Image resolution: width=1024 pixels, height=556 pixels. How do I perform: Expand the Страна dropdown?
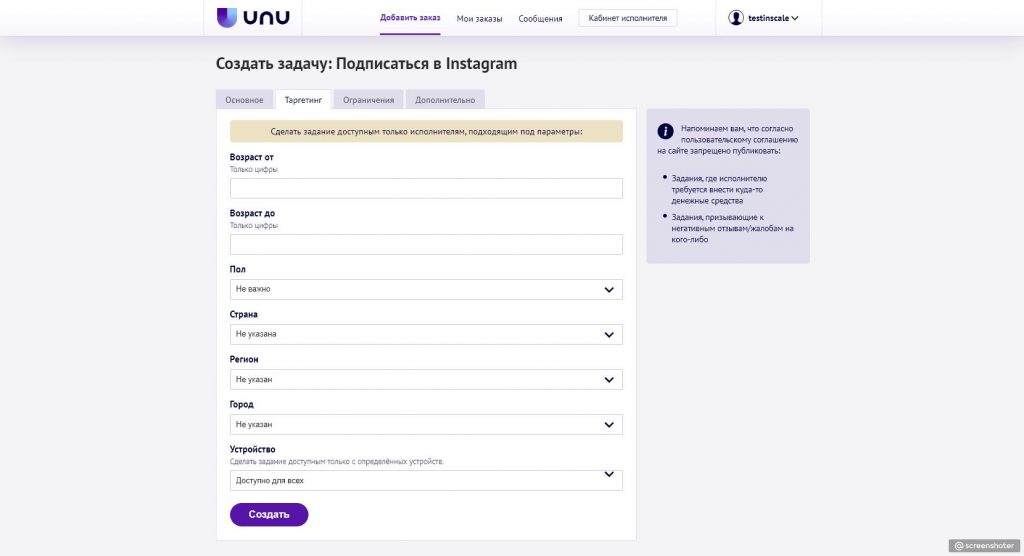426,335
